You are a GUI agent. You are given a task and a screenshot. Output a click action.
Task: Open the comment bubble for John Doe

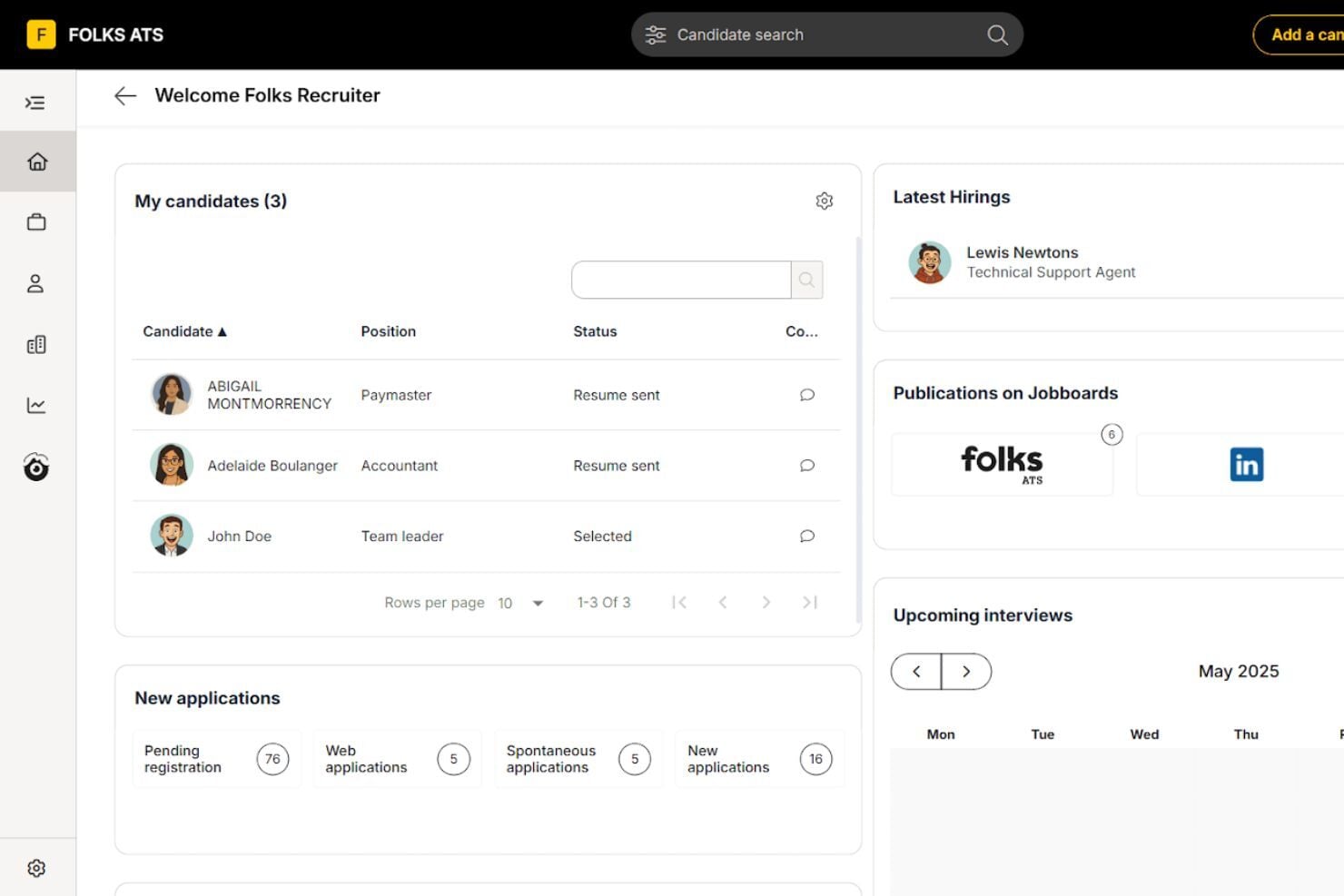pyautogui.click(x=806, y=537)
